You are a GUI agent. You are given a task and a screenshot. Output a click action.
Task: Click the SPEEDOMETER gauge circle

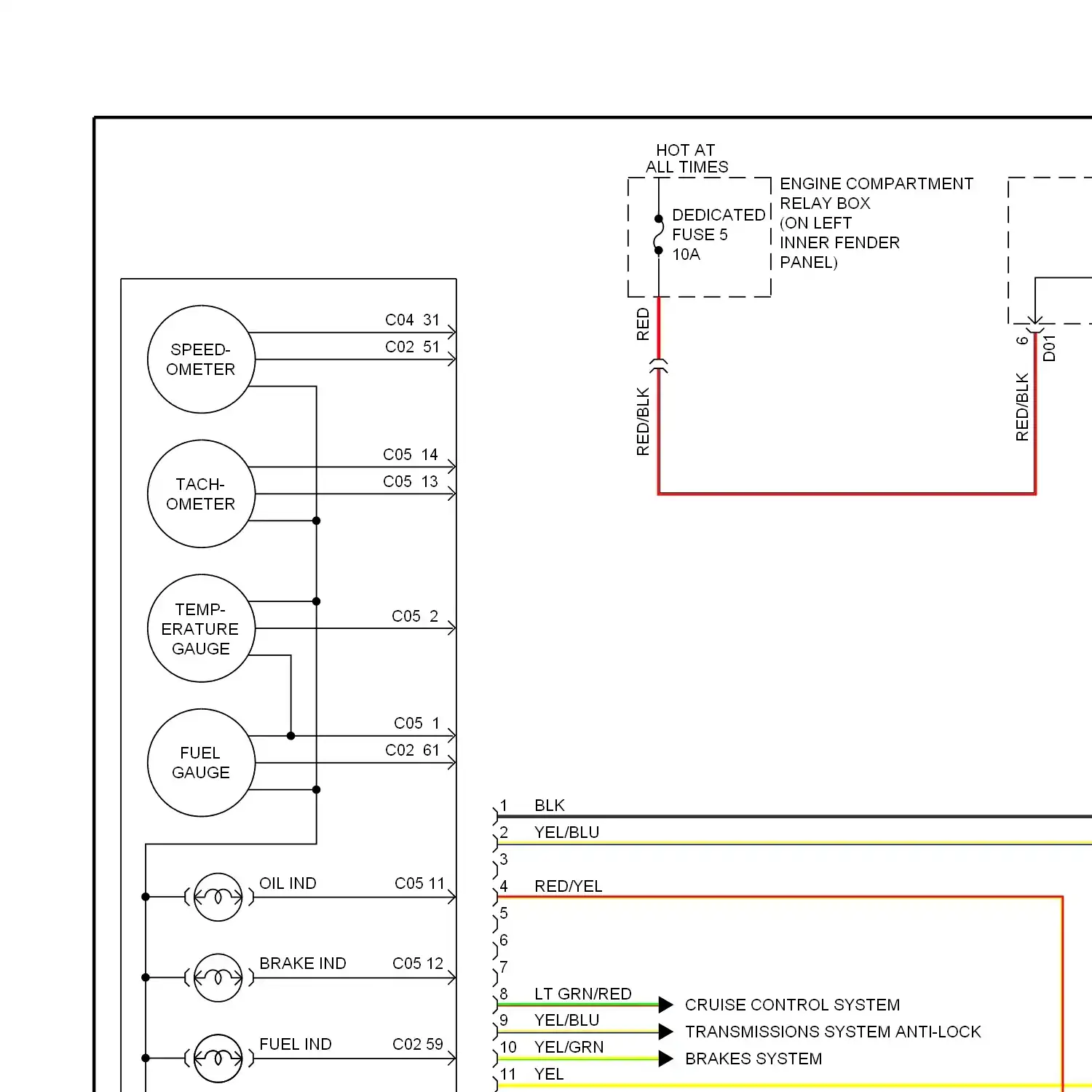[x=201, y=360]
